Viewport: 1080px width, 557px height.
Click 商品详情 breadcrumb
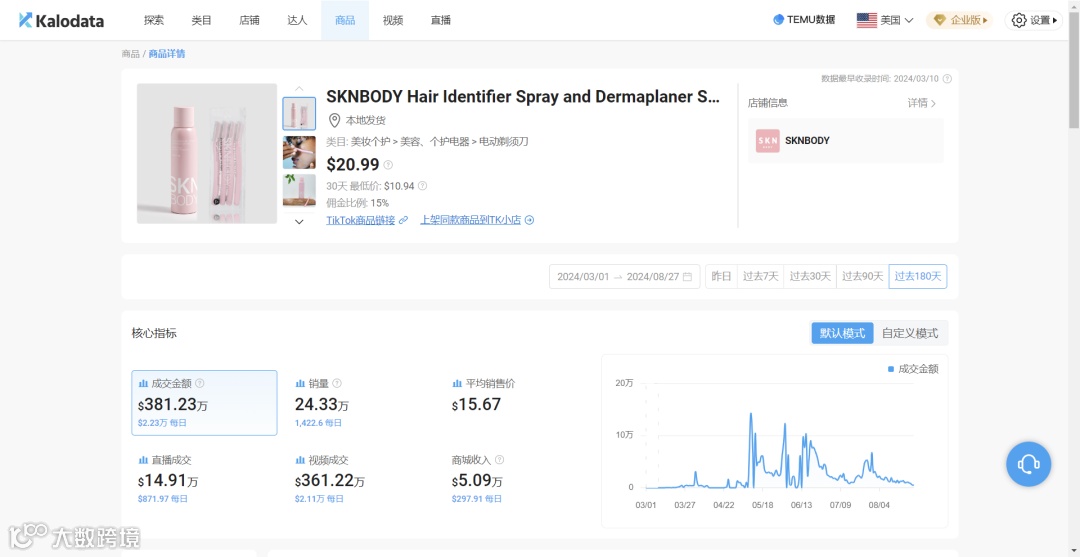pos(167,54)
